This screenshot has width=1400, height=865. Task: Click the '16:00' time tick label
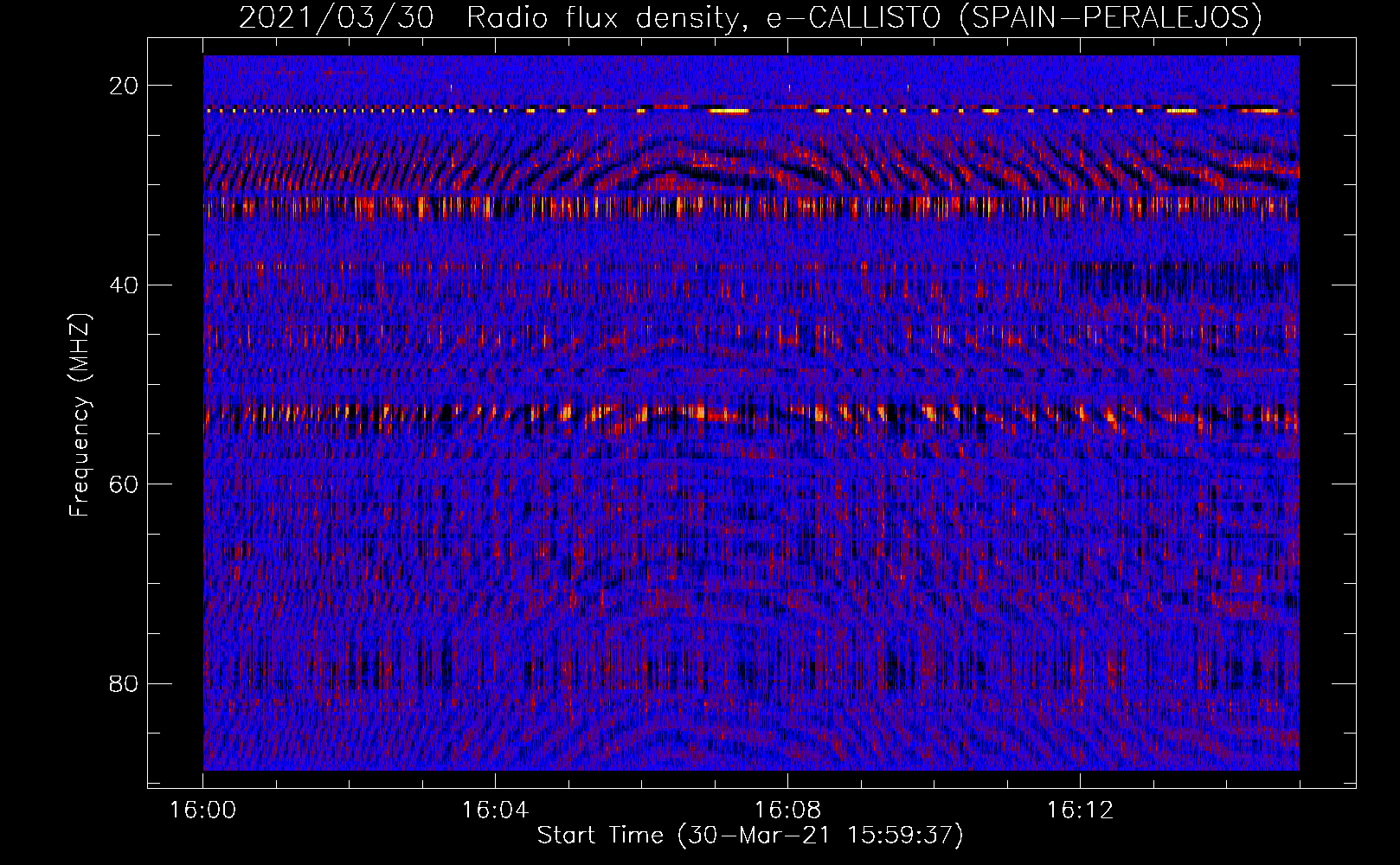202,811
